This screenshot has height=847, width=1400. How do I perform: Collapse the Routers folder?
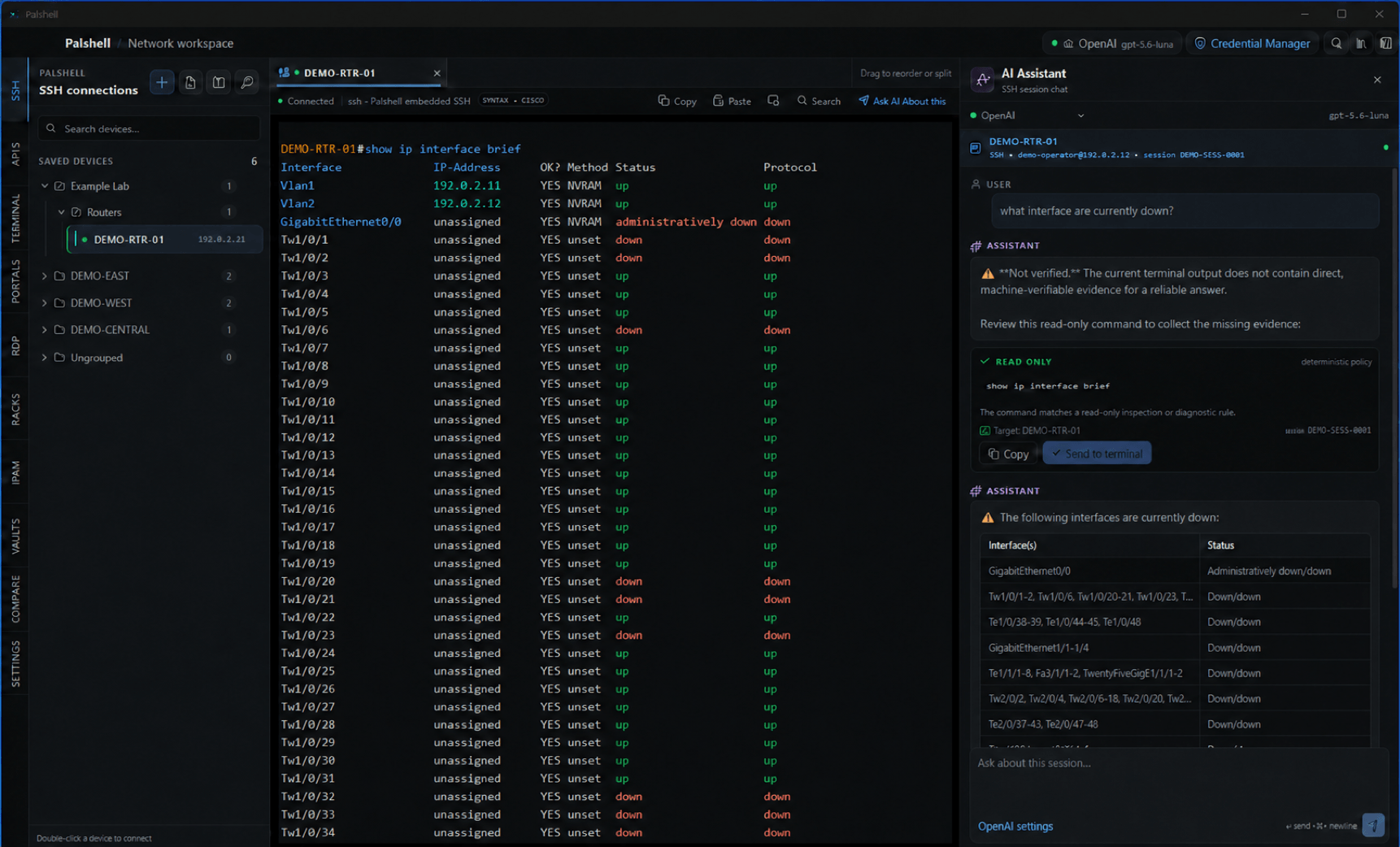click(61, 212)
